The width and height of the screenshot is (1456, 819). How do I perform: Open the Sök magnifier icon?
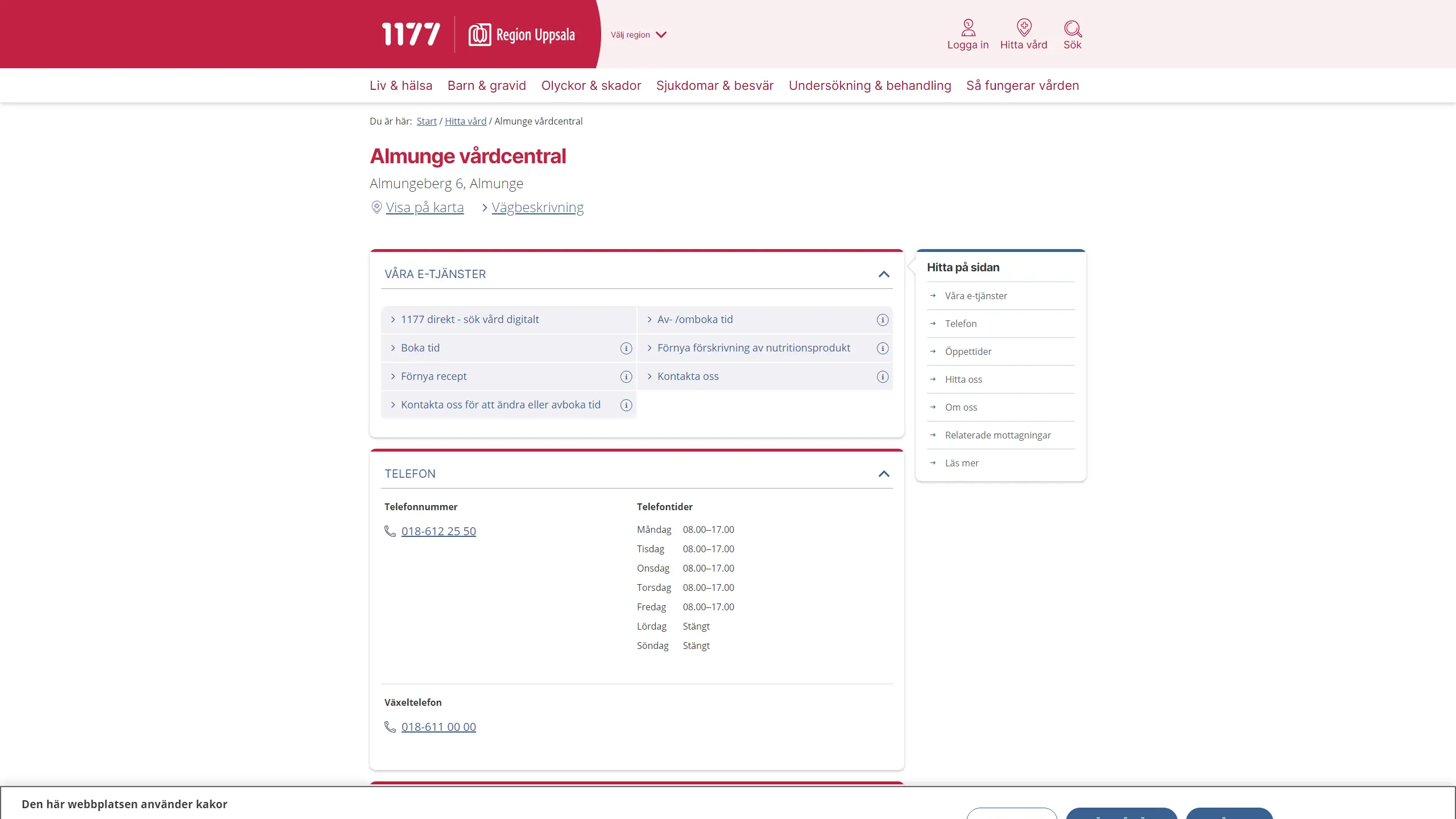(1073, 28)
